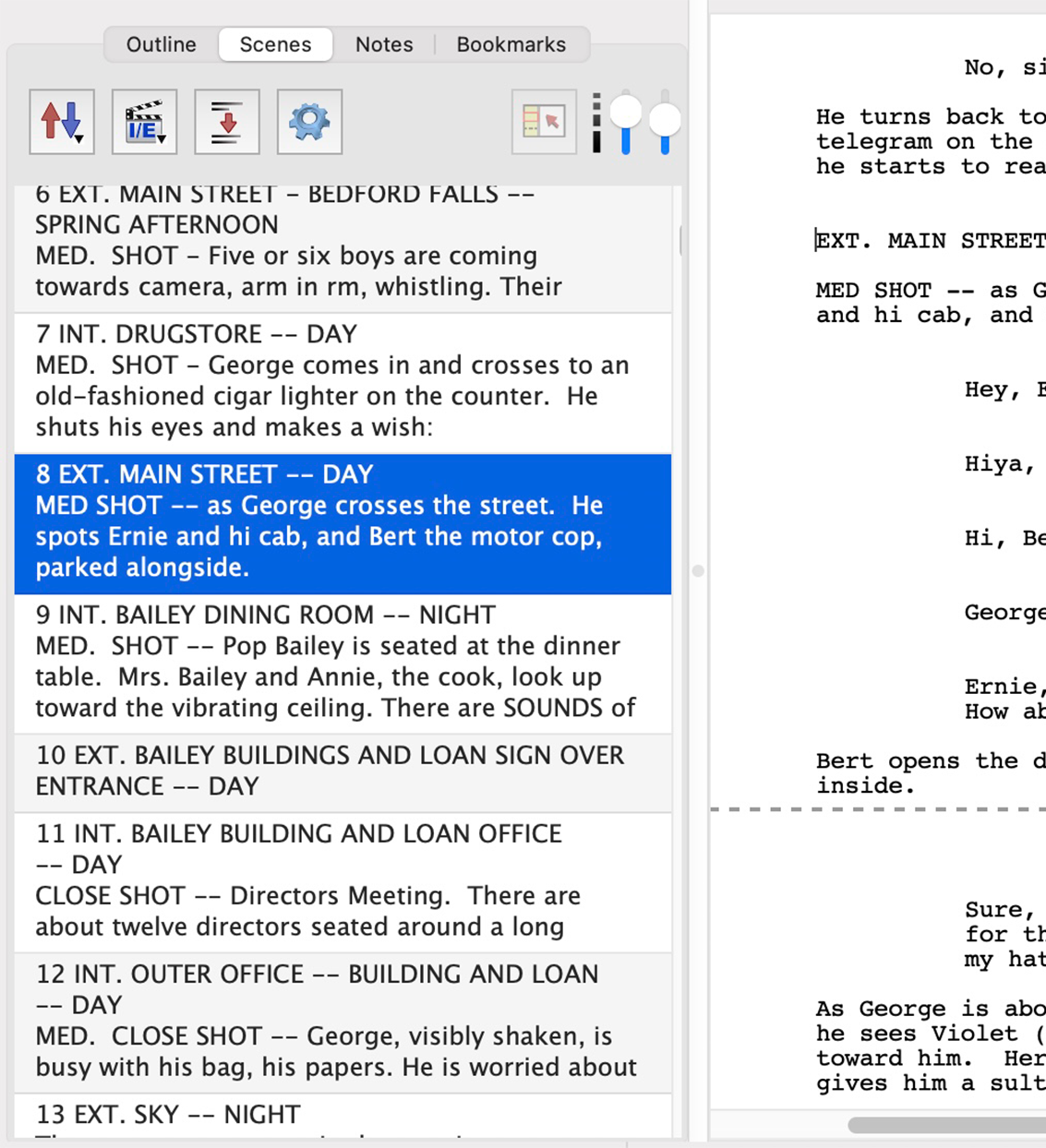
Task: Click the move-down red arrow icon
Action: tap(227, 122)
